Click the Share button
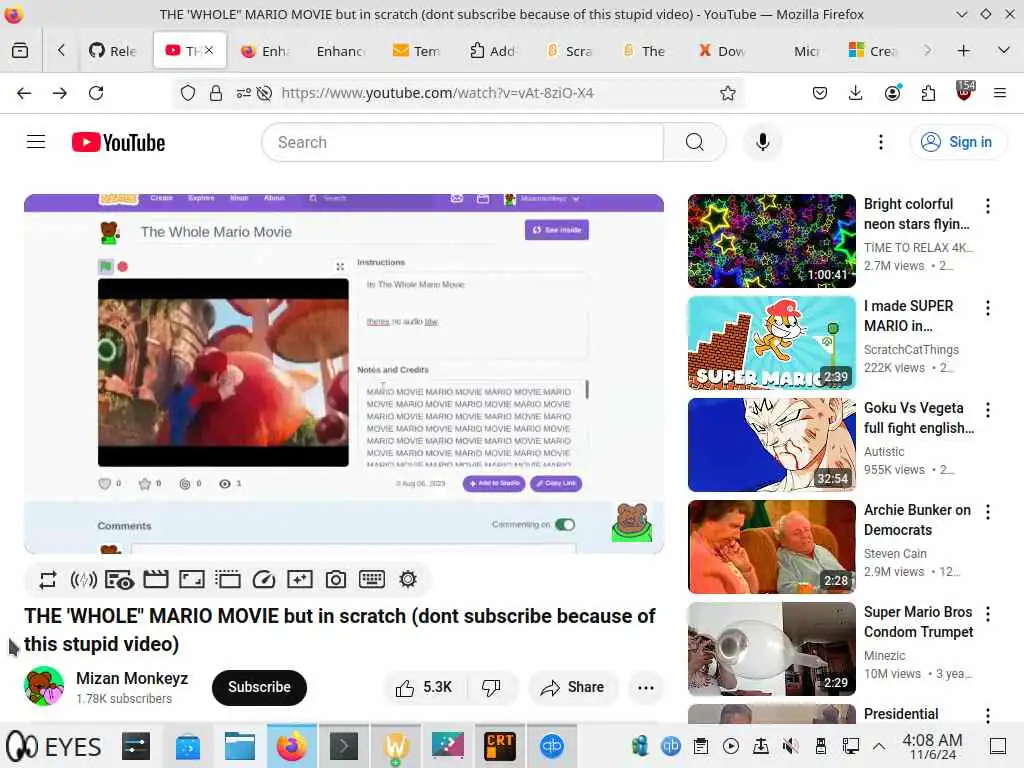 coord(573,688)
